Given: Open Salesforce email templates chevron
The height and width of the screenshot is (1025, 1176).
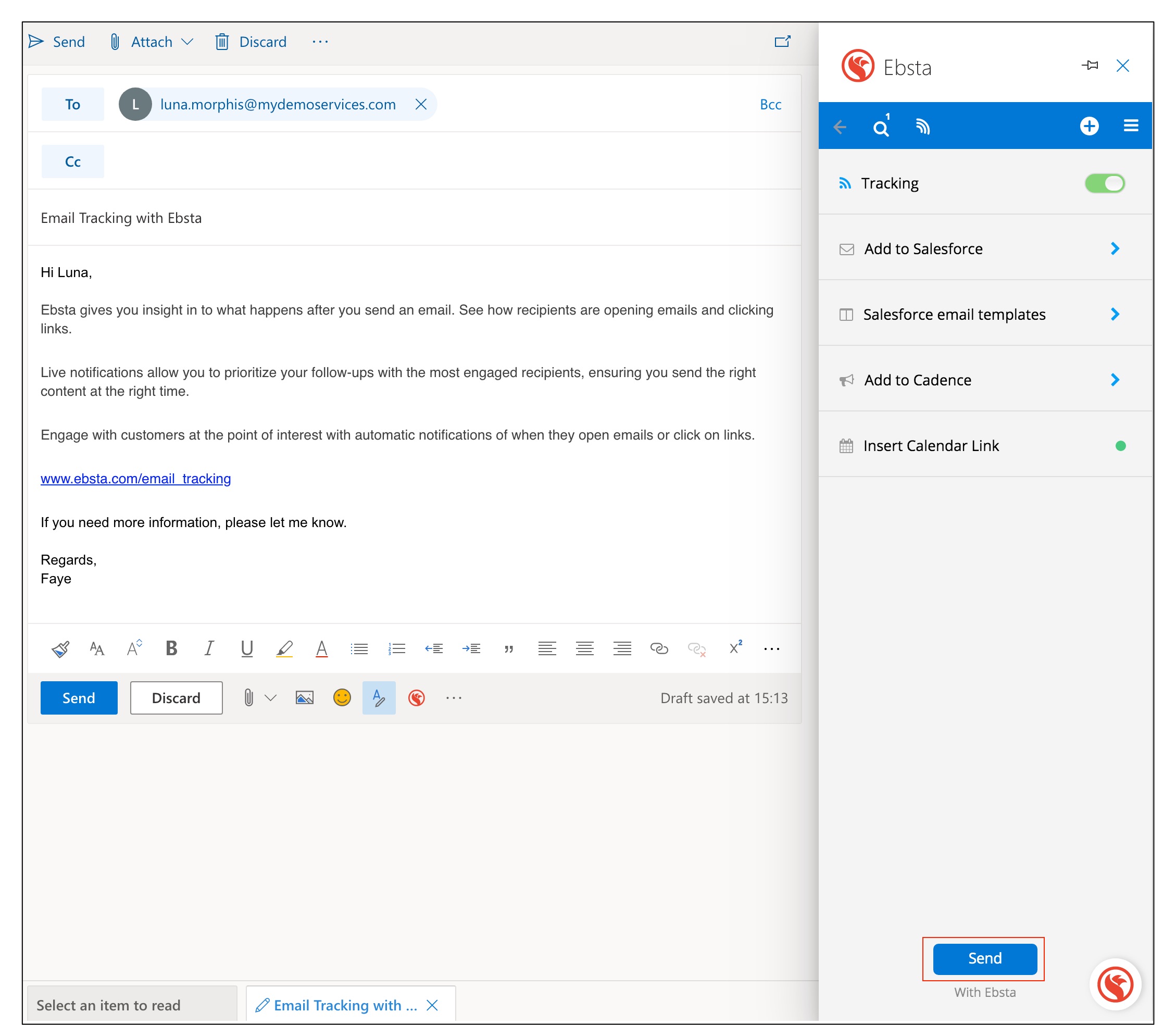Looking at the screenshot, I should pos(1115,314).
